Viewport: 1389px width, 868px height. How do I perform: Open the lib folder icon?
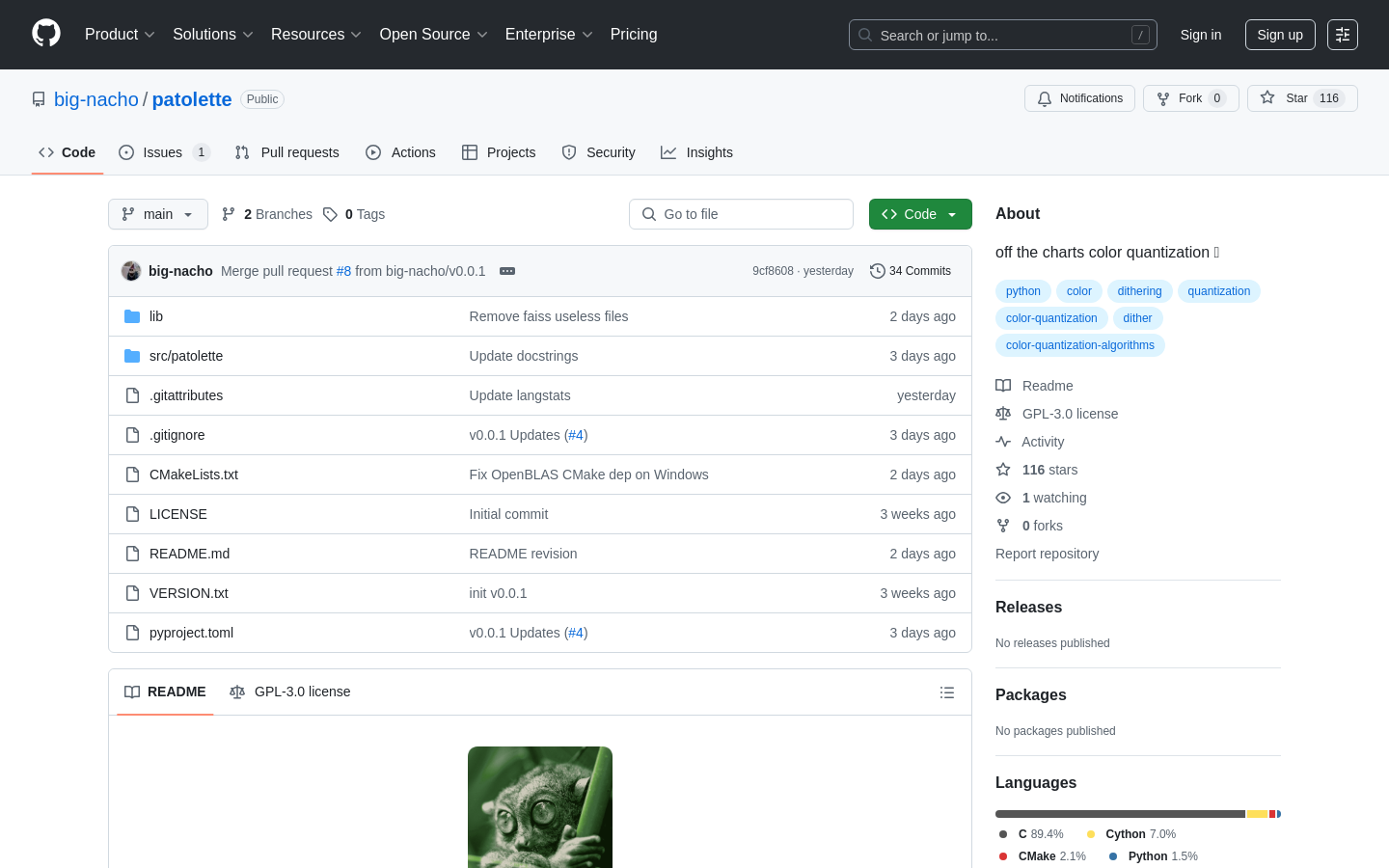click(132, 316)
